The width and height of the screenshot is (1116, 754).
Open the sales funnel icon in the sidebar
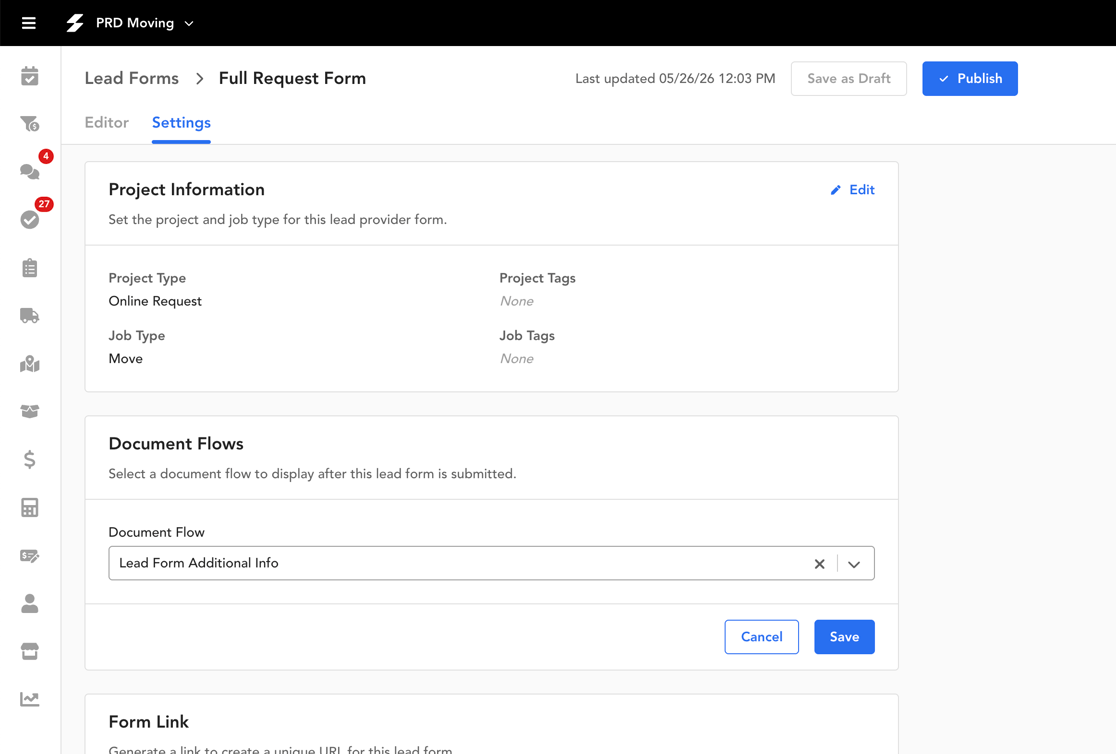click(x=29, y=124)
